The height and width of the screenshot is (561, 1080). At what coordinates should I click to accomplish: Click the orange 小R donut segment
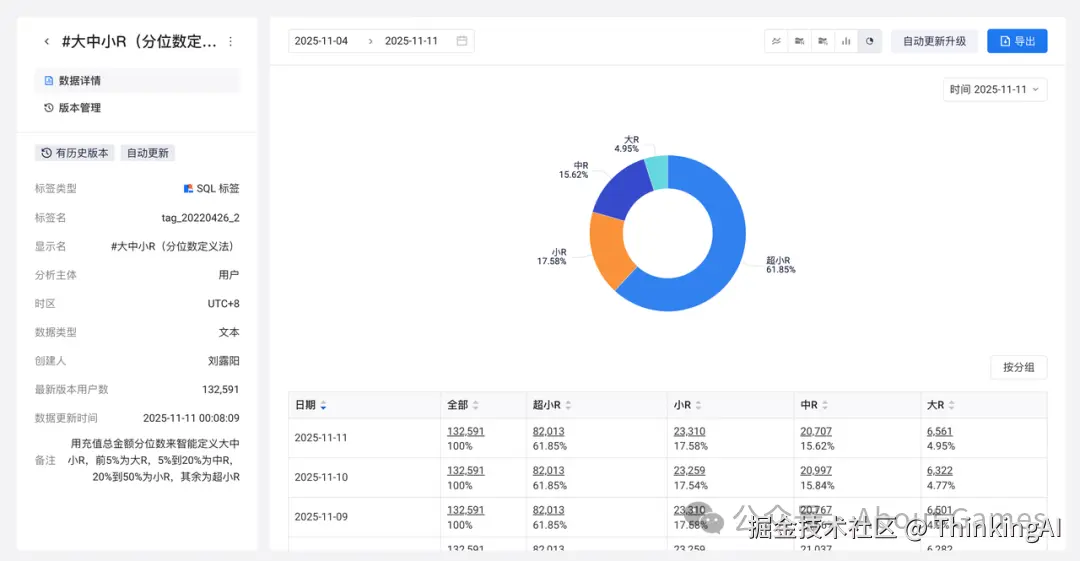[x=608, y=248]
